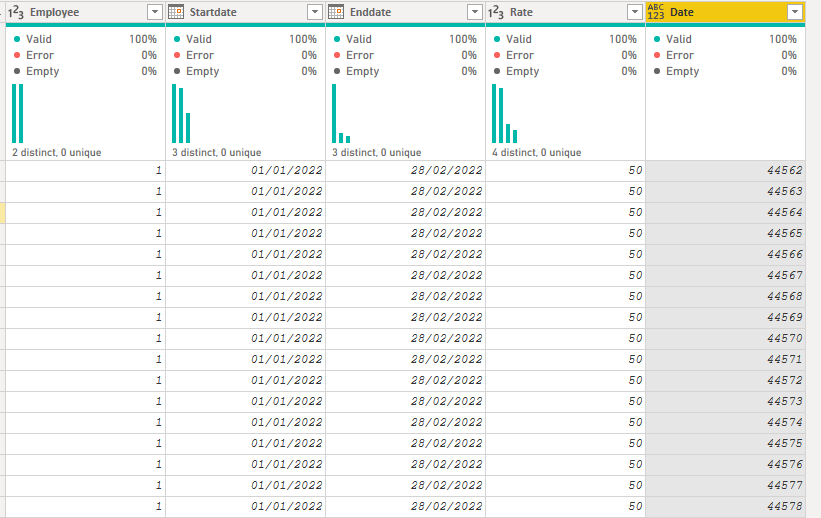Image resolution: width=821 pixels, height=518 pixels.
Task: Click the Startdate column distribution histogram
Action: (181, 113)
